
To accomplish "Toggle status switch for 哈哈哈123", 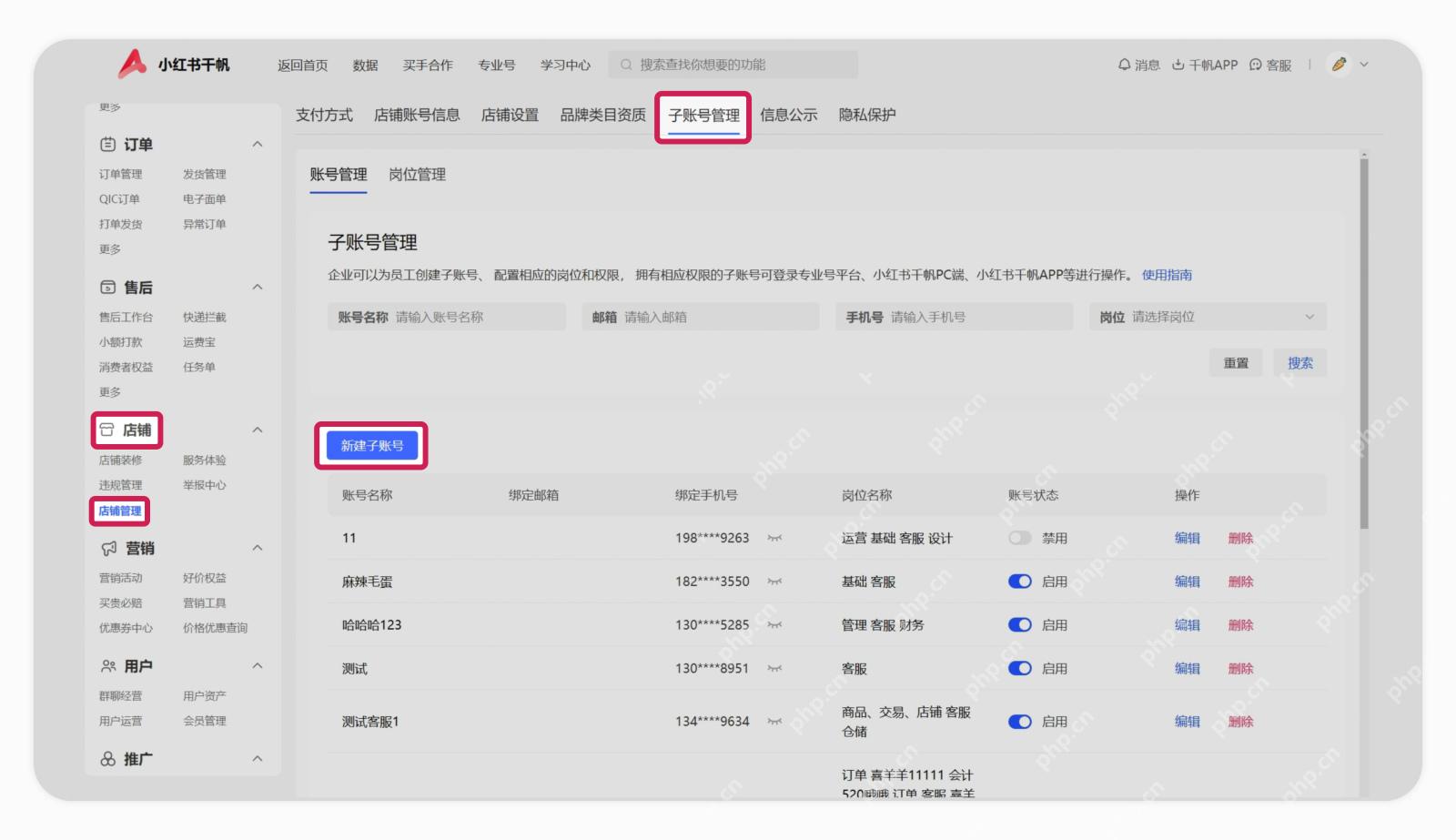I will pos(1020,625).
